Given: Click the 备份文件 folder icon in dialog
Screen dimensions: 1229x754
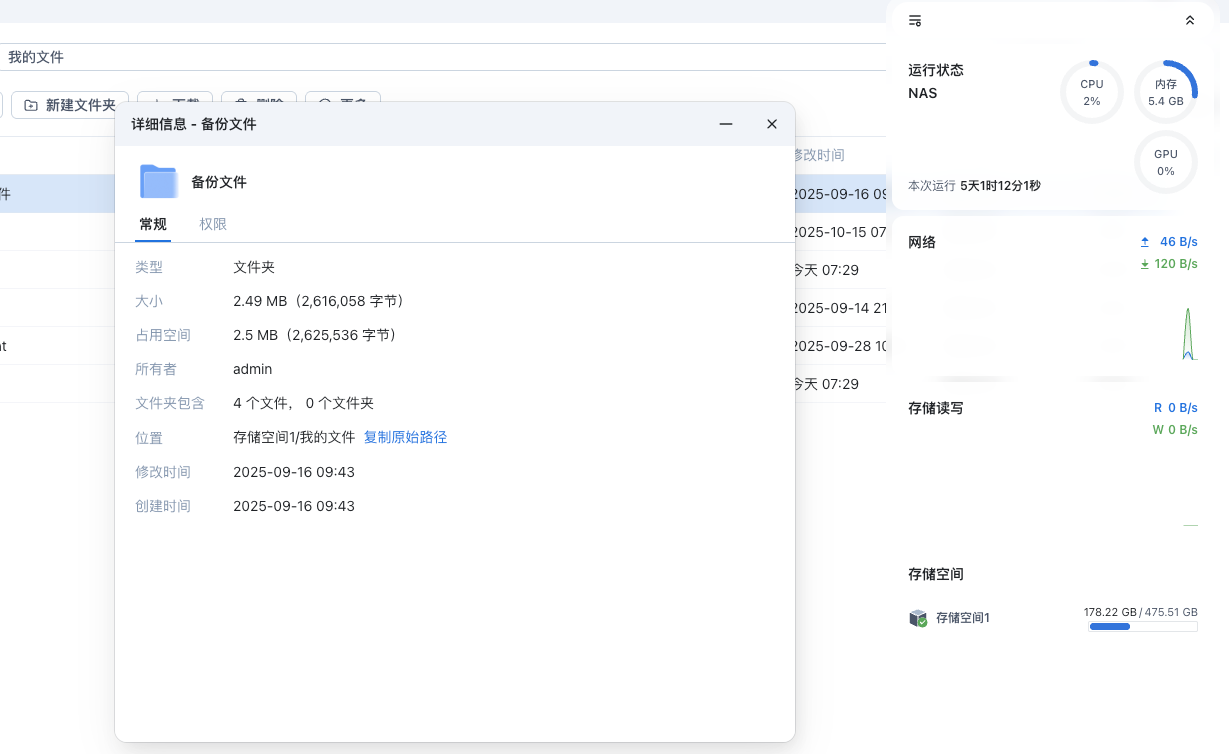Looking at the screenshot, I should pos(157,182).
